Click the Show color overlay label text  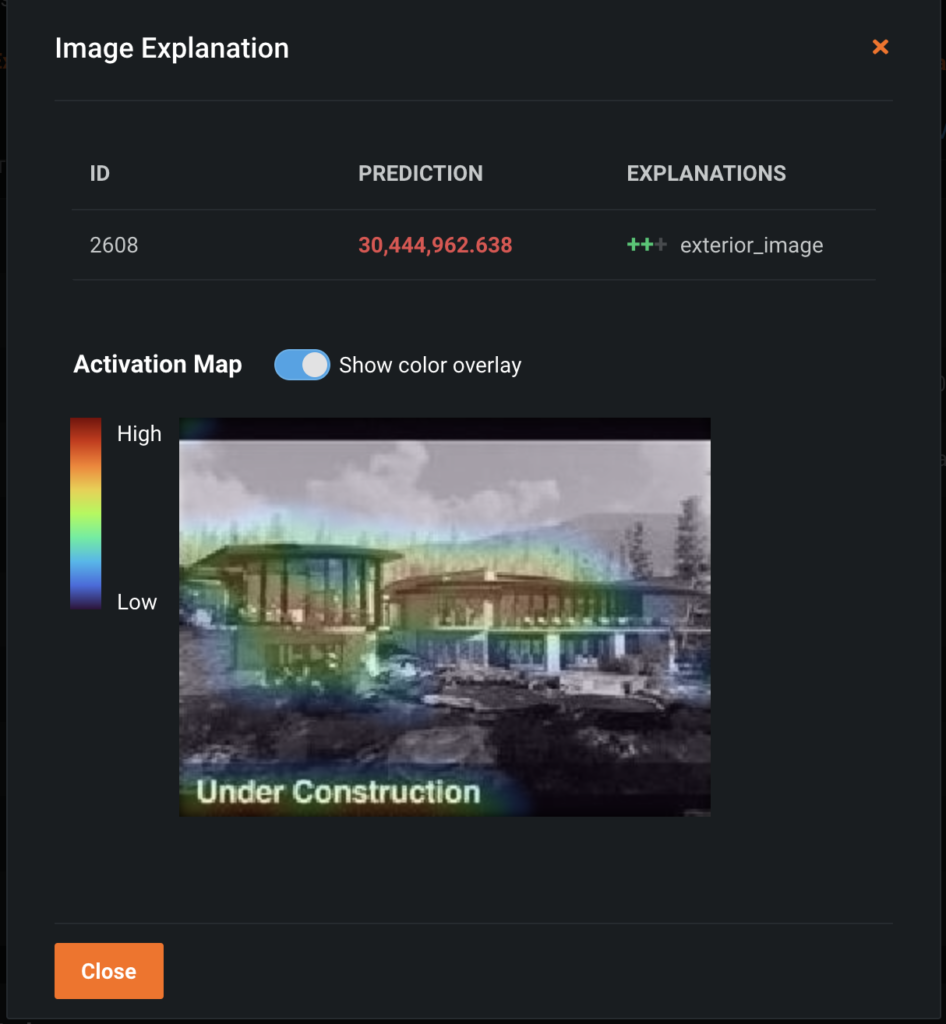pos(430,365)
